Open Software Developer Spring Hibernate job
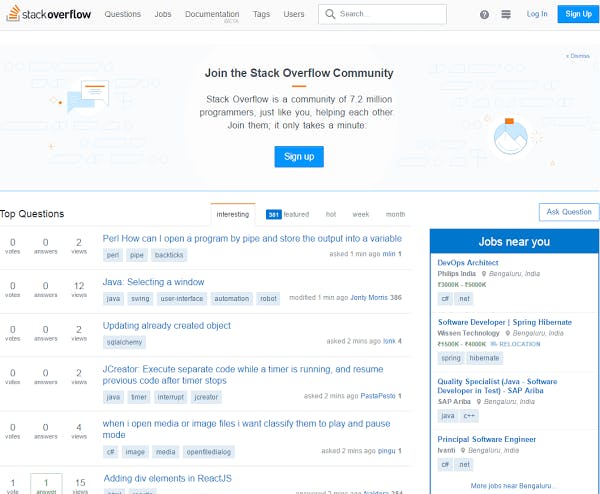This screenshot has width=600, height=494. point(505,322)
